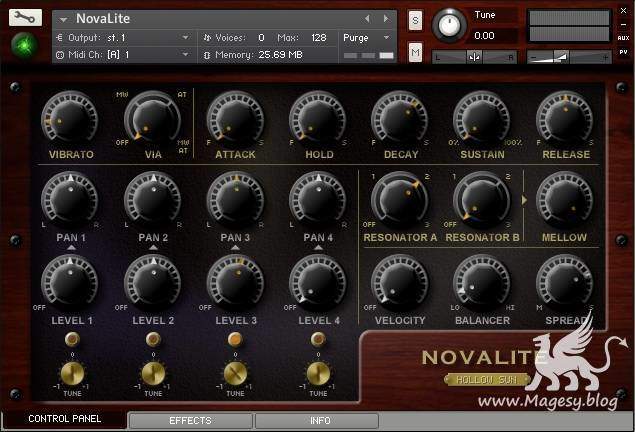Image resolution: width=635 pixels, height=432 pixels.
Task: Open the AUX sends panel
Action: (623, 38)
